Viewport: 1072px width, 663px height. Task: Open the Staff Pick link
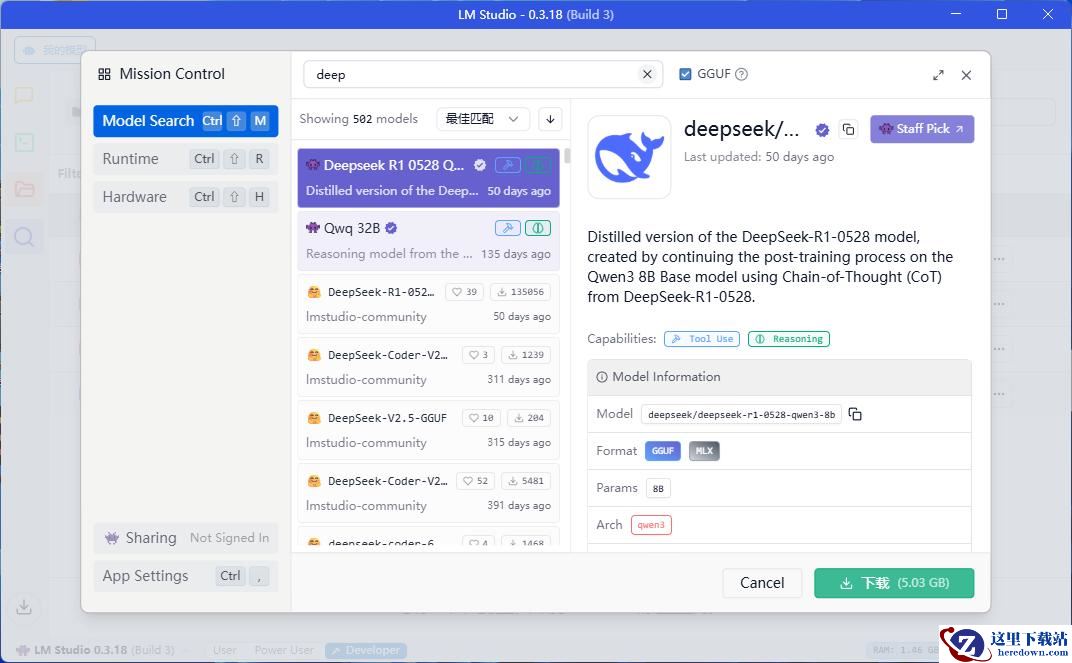922,128
